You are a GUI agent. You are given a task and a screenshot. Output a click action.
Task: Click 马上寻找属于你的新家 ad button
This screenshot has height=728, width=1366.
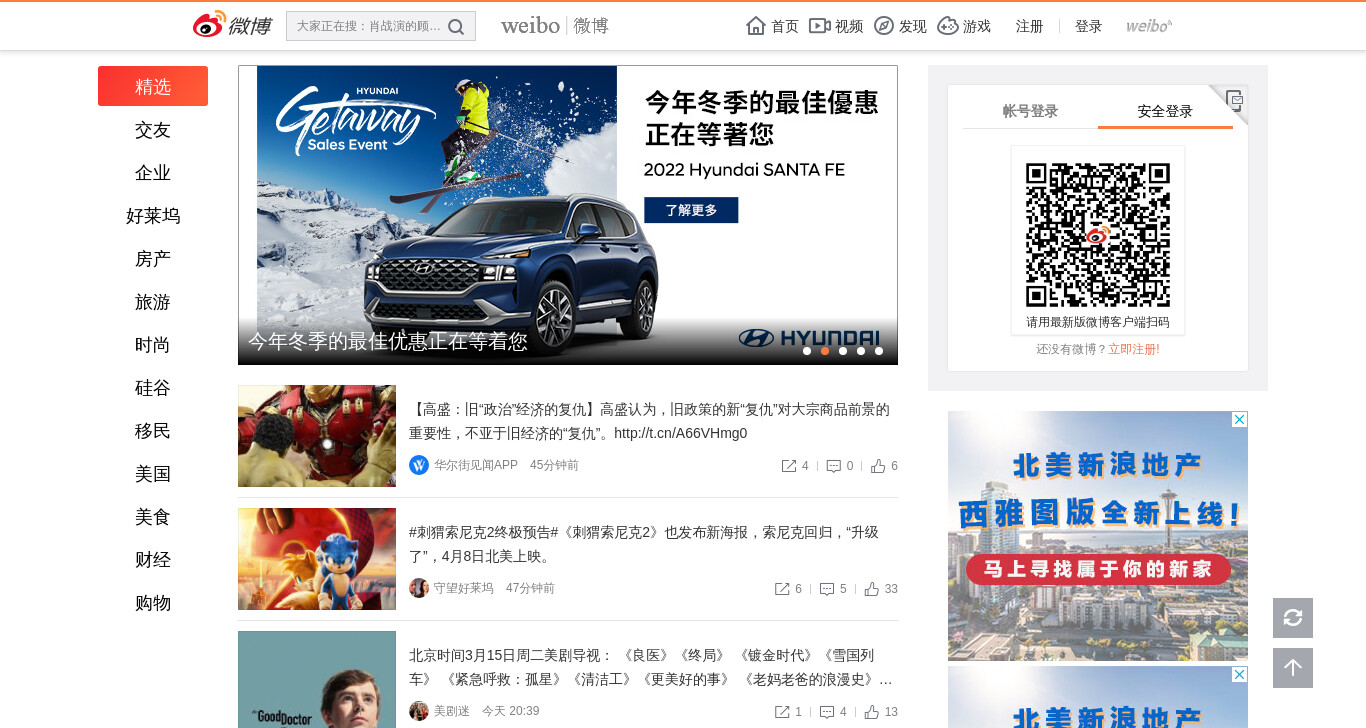click(1098, 569)
